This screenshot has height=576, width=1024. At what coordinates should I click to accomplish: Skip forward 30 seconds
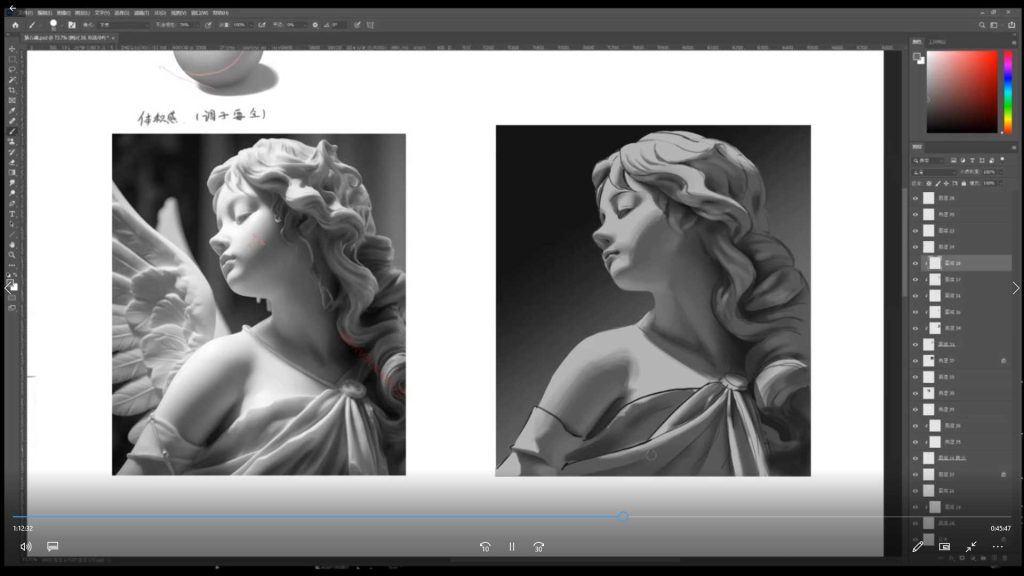[538, 547]
